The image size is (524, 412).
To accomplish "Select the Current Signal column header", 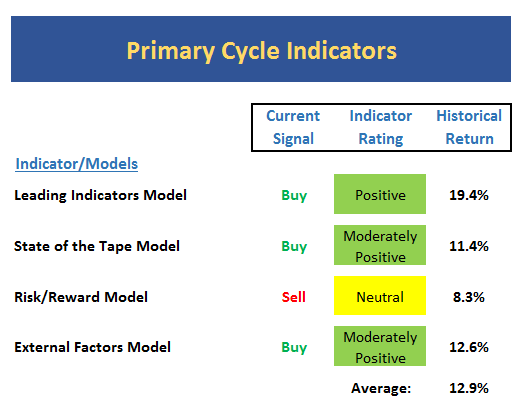I will [293, 127].
